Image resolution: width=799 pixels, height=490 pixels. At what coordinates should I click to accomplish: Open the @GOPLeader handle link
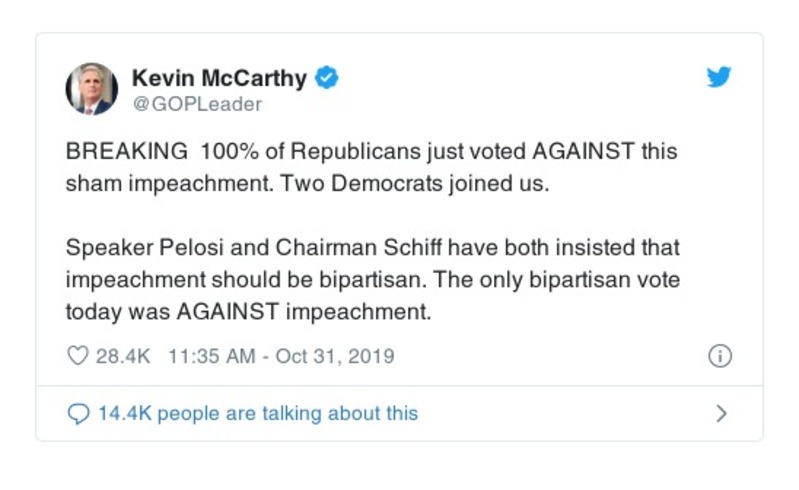197,103
